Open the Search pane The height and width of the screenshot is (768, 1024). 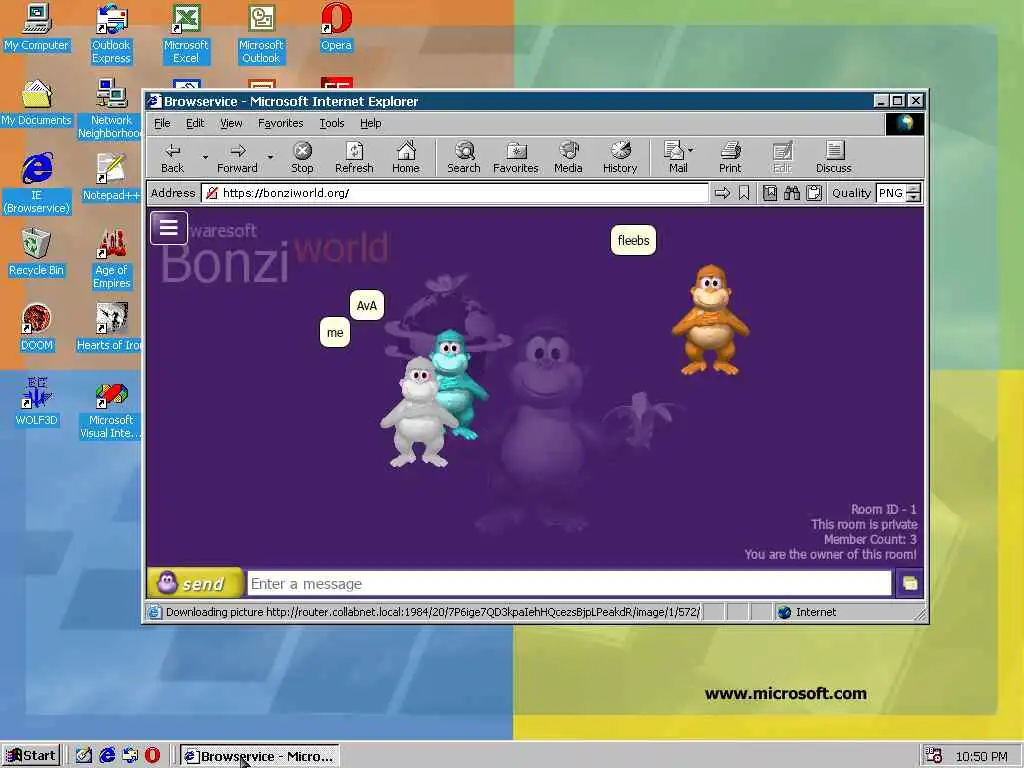(x=464, y=157)
